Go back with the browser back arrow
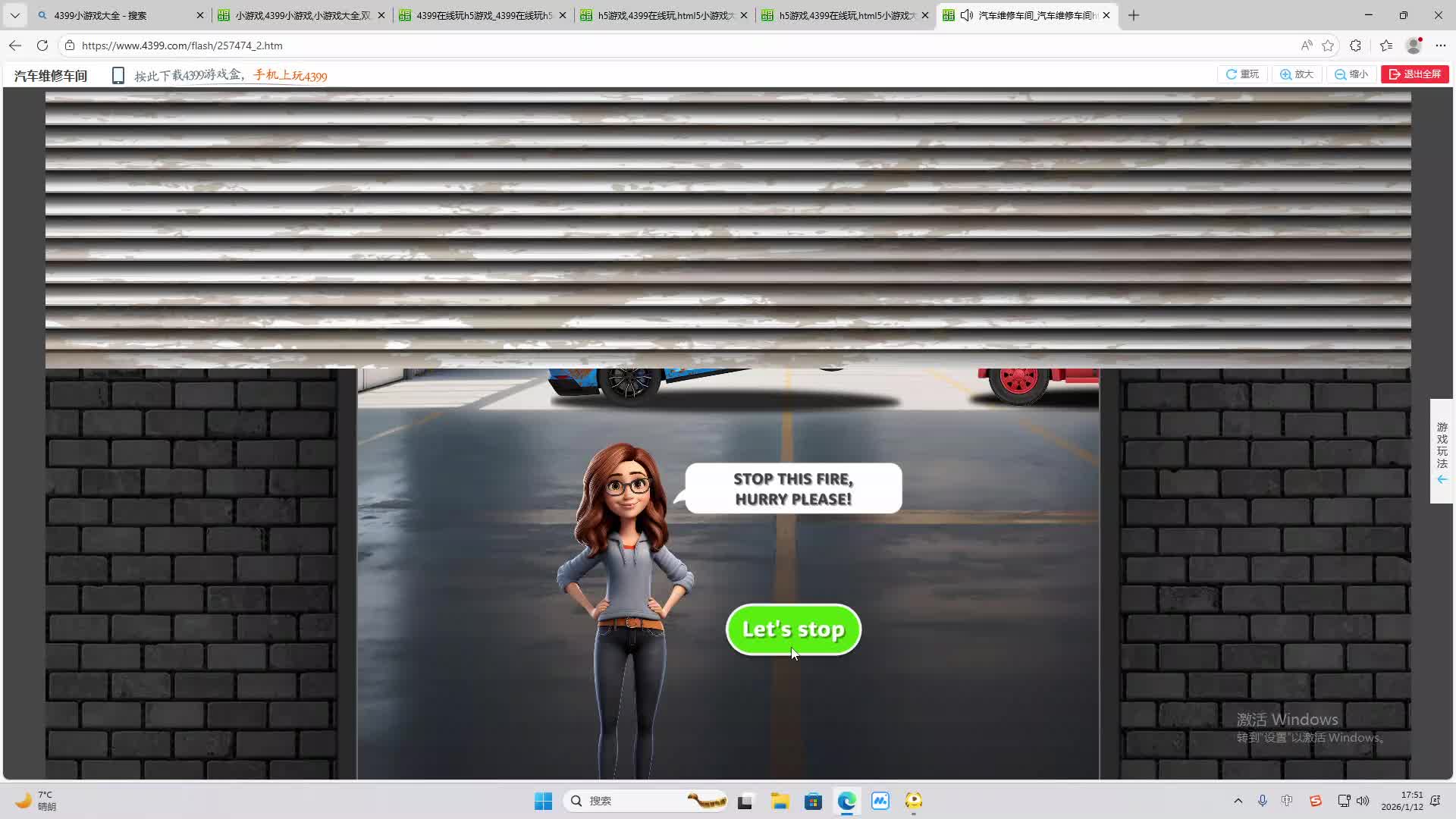 15,45
